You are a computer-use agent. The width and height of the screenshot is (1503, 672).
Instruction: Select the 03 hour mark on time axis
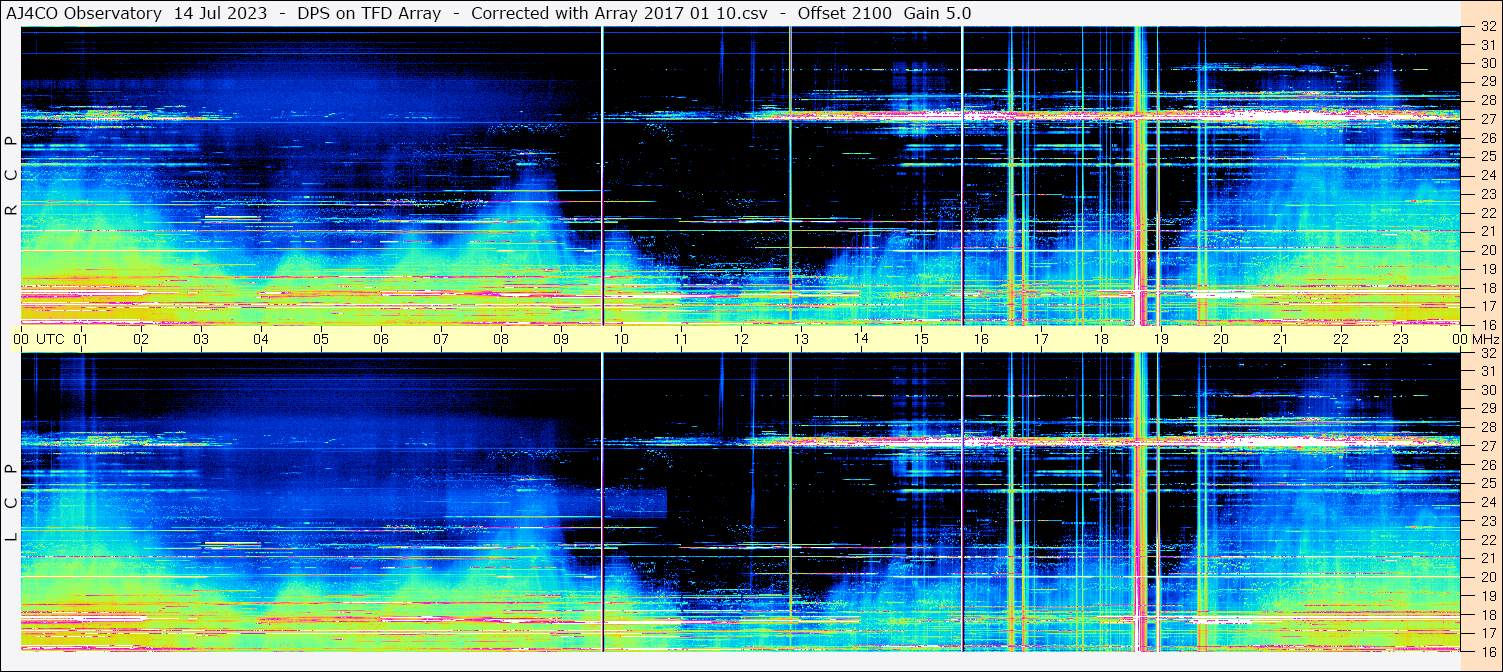pos(201,339)
